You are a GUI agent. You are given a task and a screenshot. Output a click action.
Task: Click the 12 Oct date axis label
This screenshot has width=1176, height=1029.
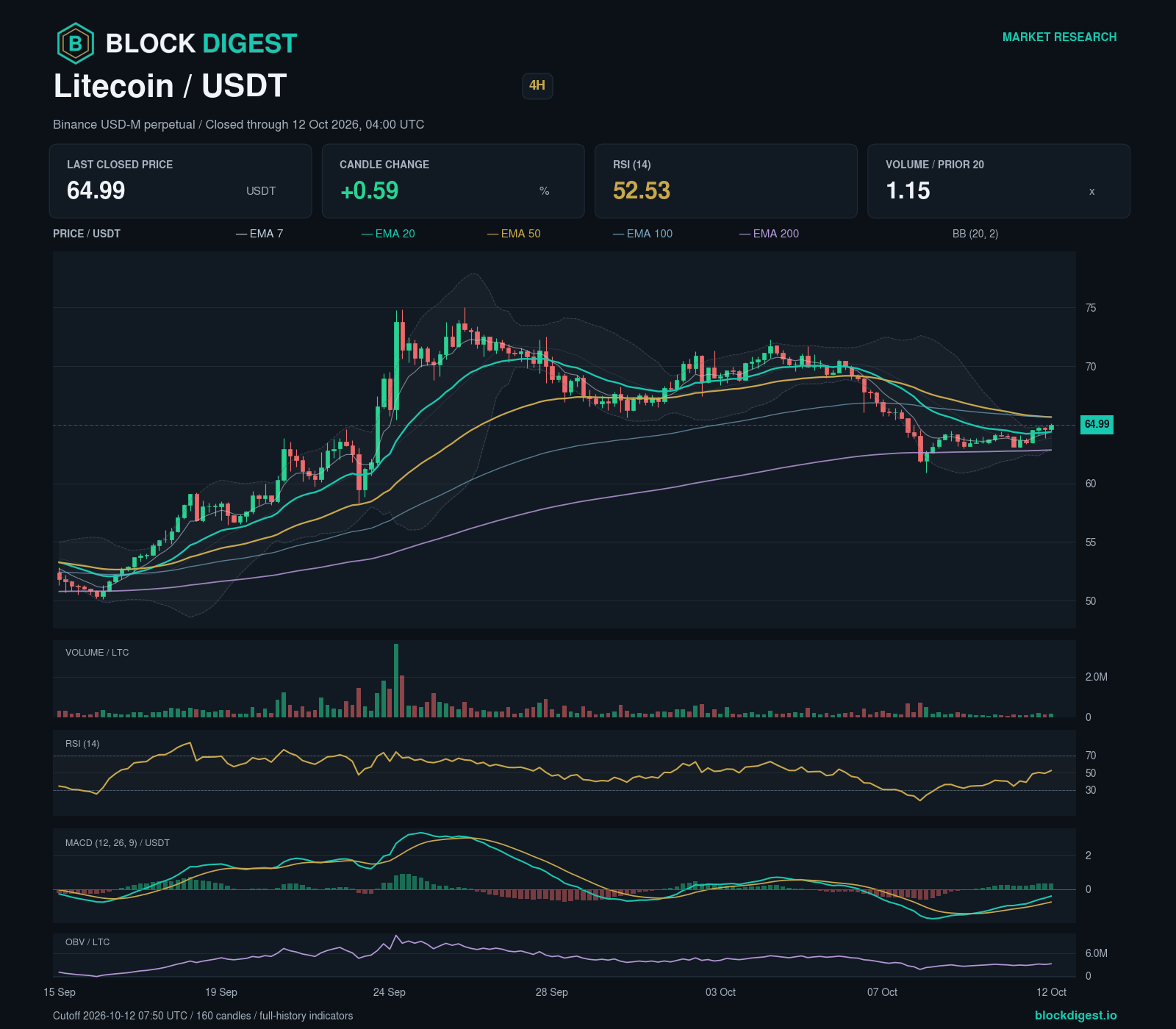(1052, 992)
